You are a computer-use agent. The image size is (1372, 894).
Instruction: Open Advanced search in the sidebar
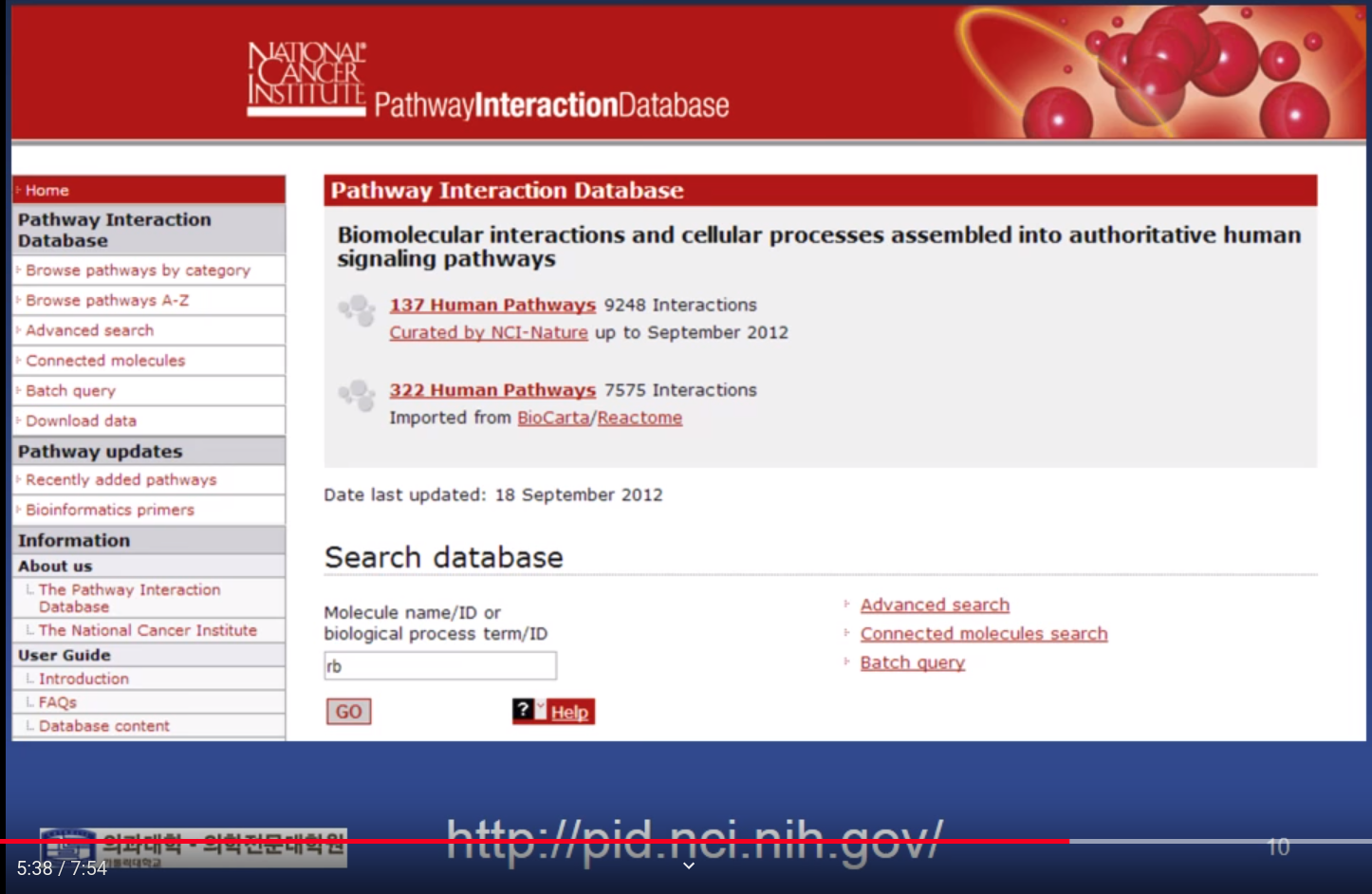point(90,330)
